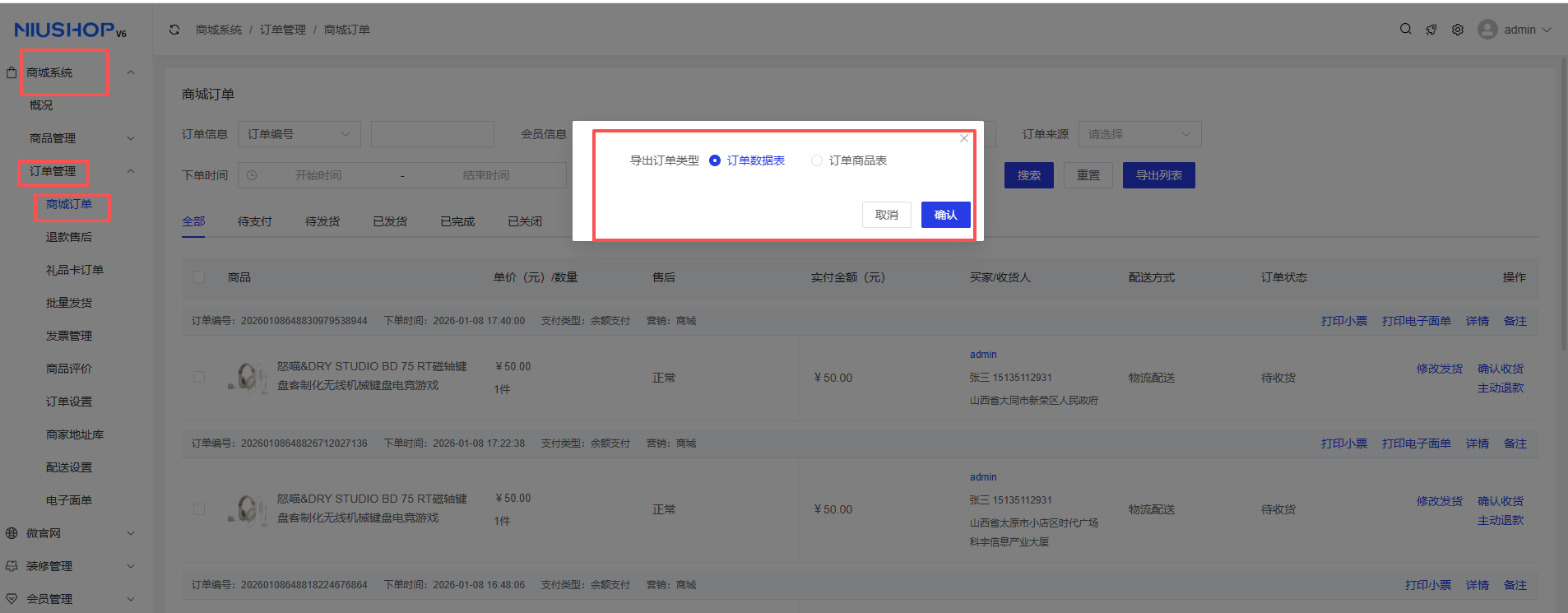Screen dimensions: 1568x613
Task: Open 退款售后 in the sidebar menu
Action: point(69,237)
